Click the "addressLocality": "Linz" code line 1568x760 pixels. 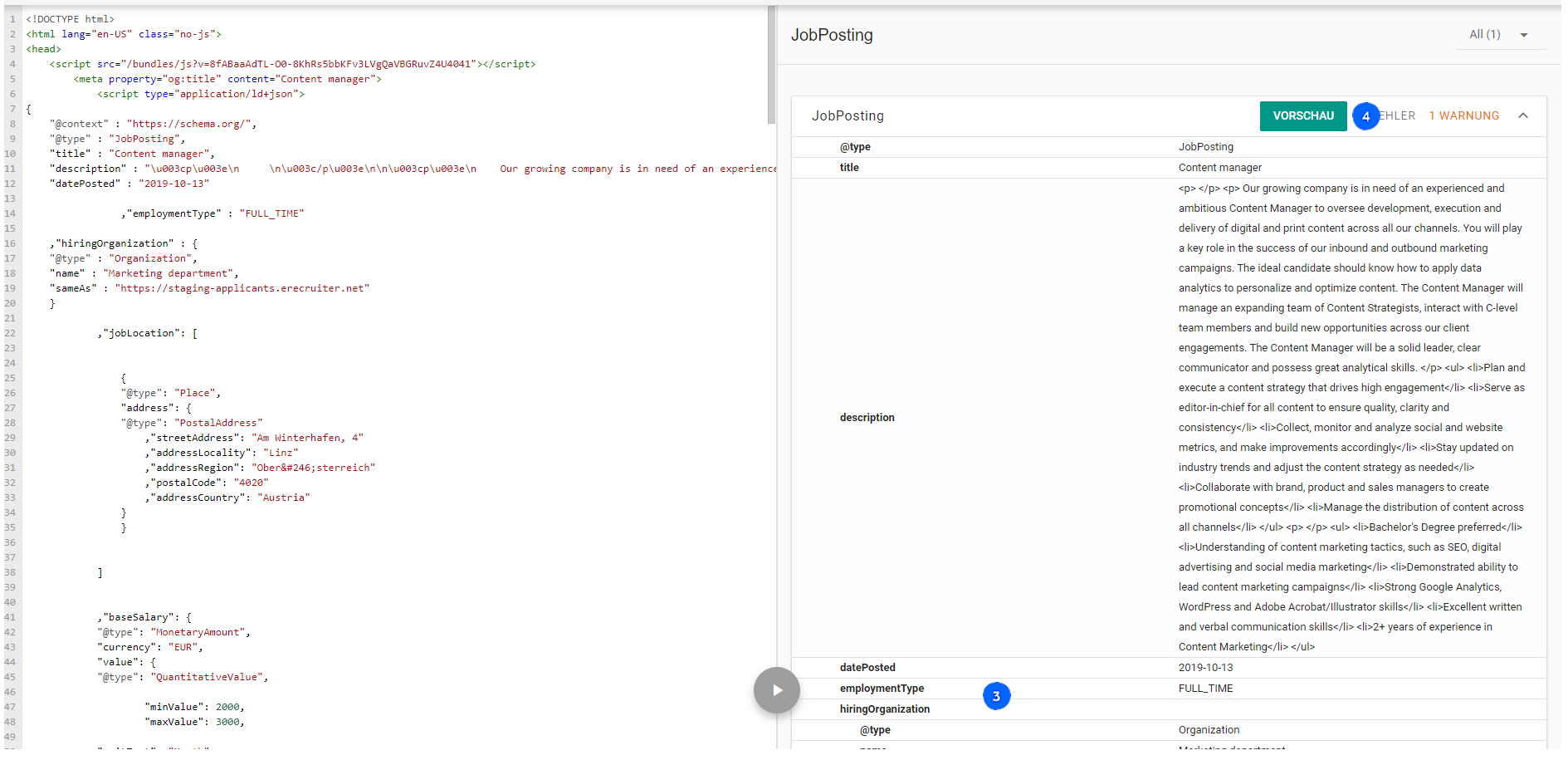pos(222,453)
